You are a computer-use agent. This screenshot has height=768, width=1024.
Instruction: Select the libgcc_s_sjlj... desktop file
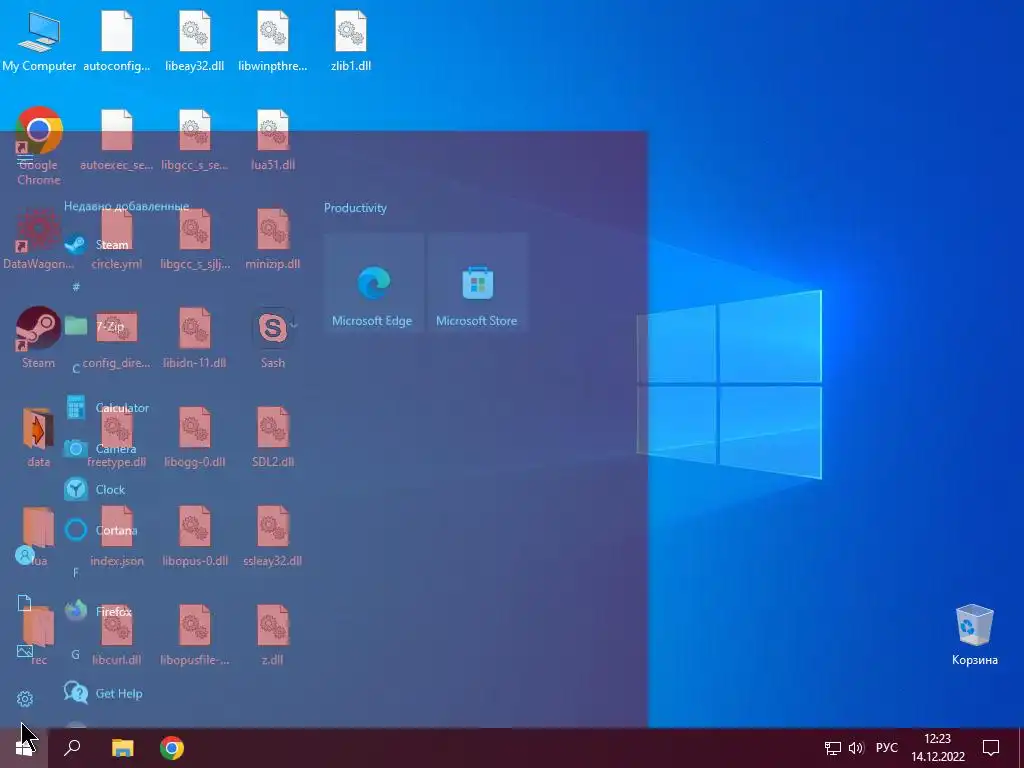(195, 239)
